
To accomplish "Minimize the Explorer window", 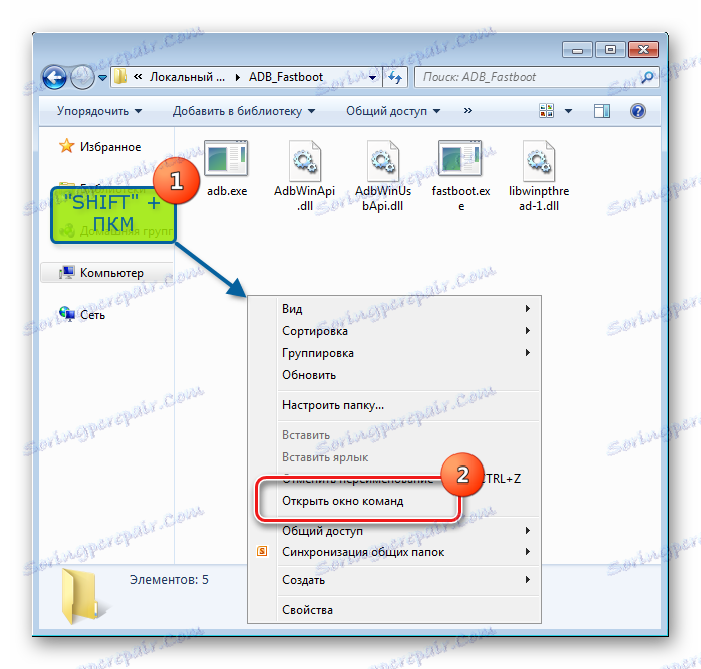I will (x=577, y=50).
